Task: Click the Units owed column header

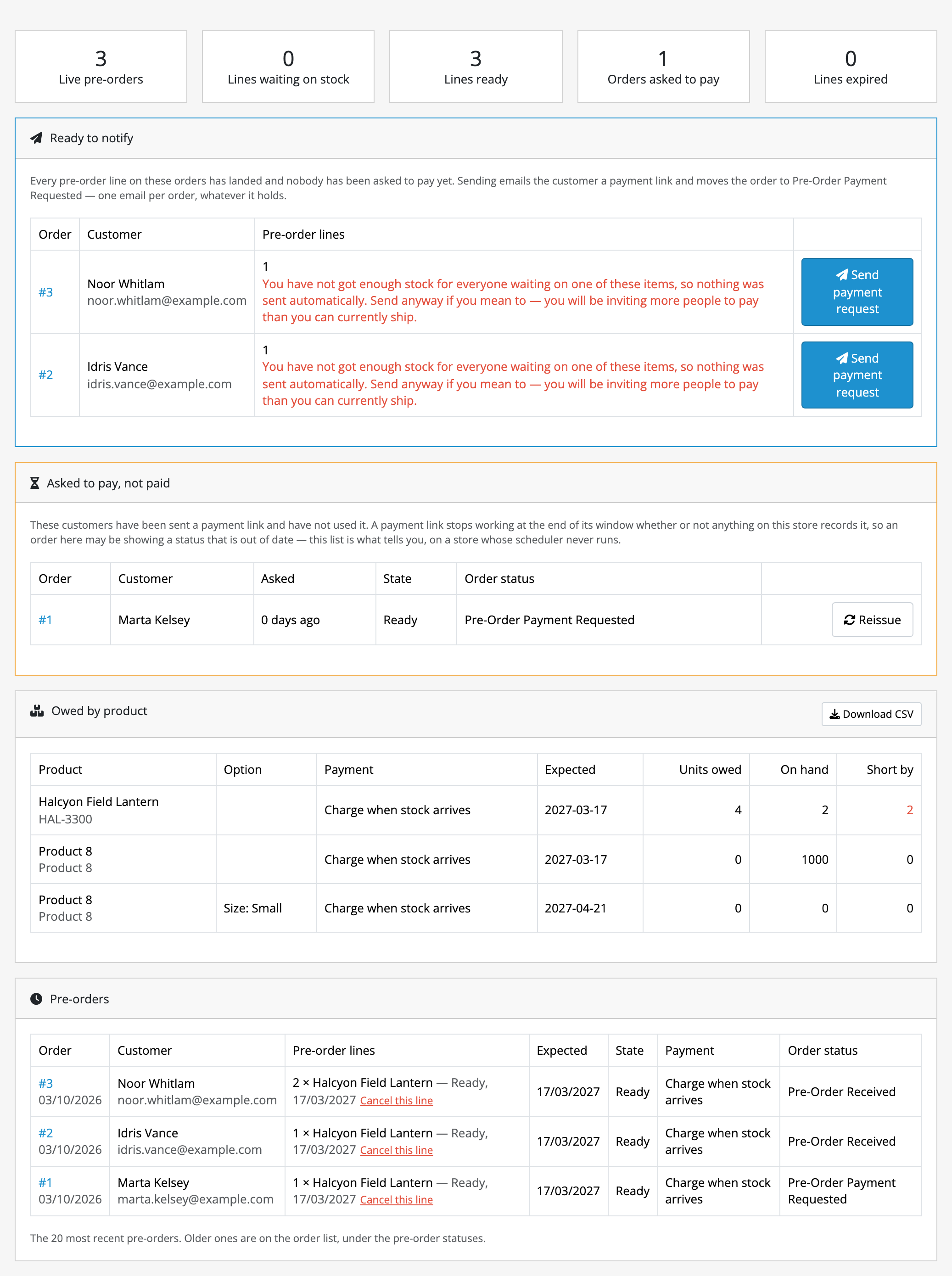Action: click(710, 770)
